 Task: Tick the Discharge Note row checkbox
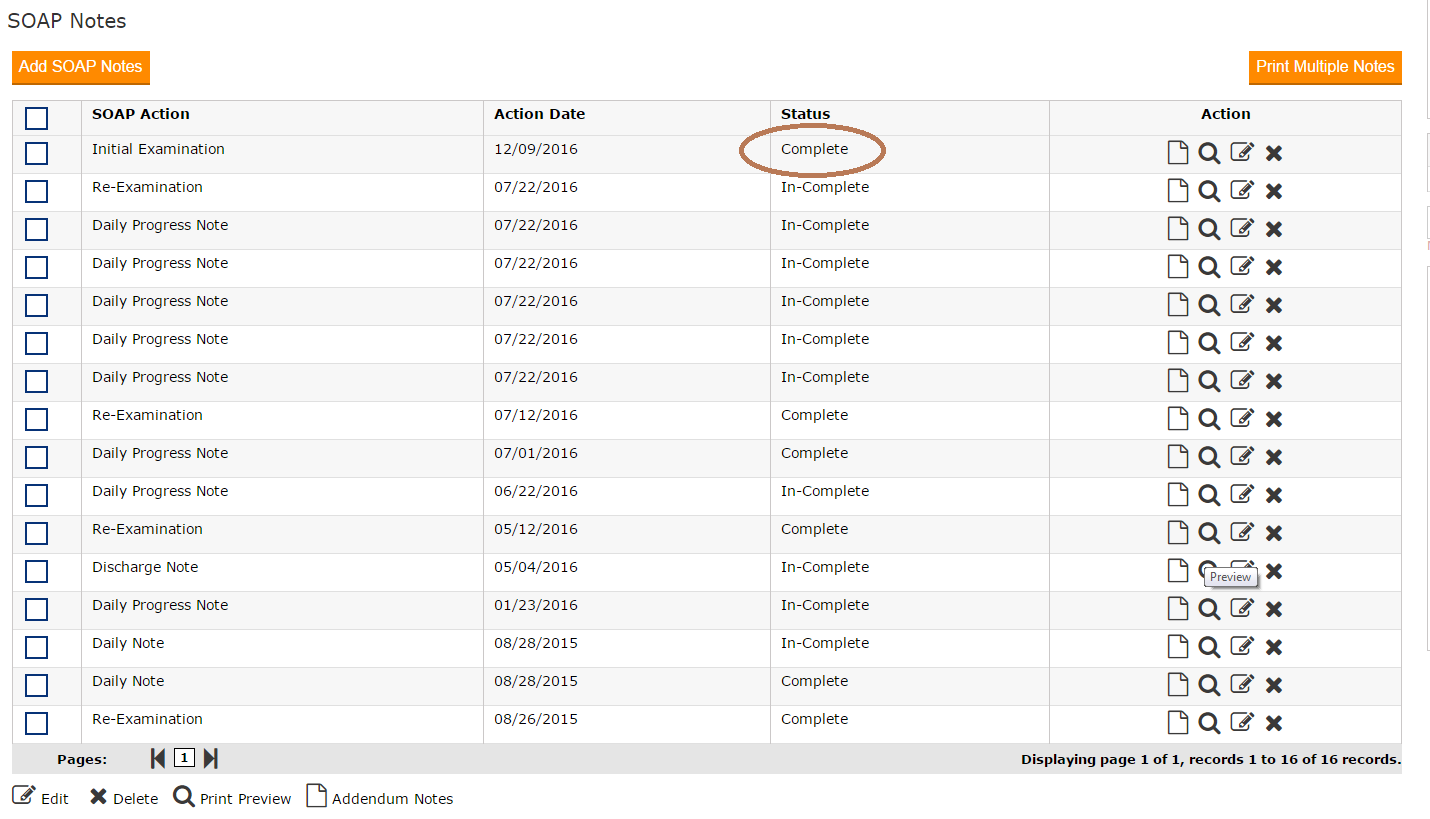point(37,571)
